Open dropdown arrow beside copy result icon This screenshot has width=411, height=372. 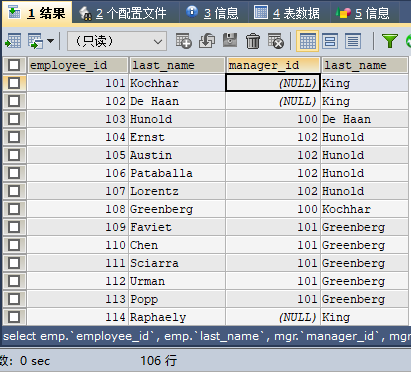50,41
